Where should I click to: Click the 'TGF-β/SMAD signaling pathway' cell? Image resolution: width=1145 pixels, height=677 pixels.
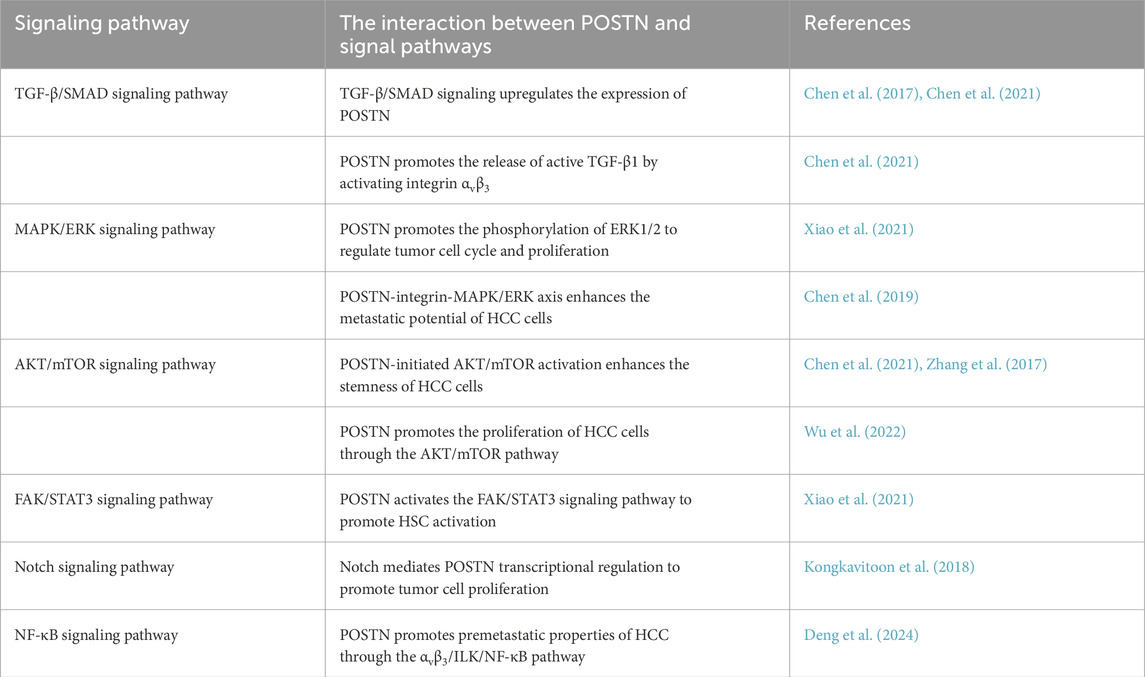tap(122, 94)
